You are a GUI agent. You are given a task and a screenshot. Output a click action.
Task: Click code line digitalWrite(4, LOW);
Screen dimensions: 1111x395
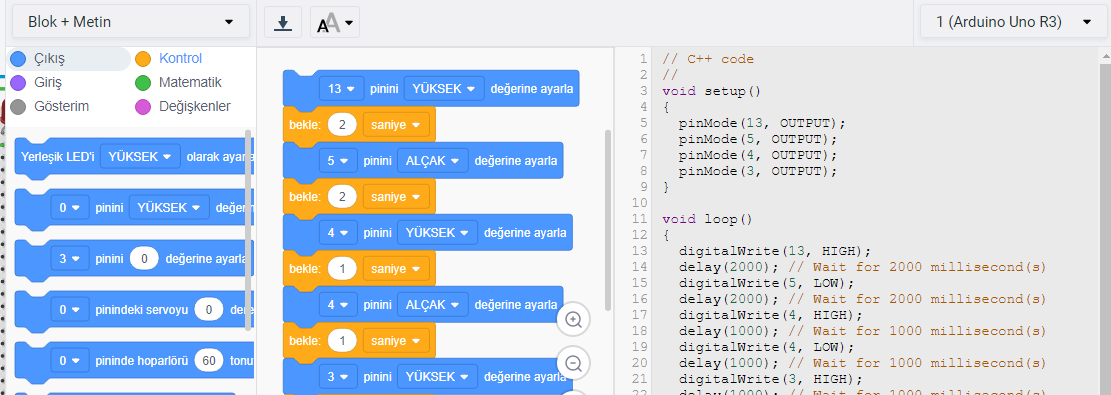pos(766,347)
